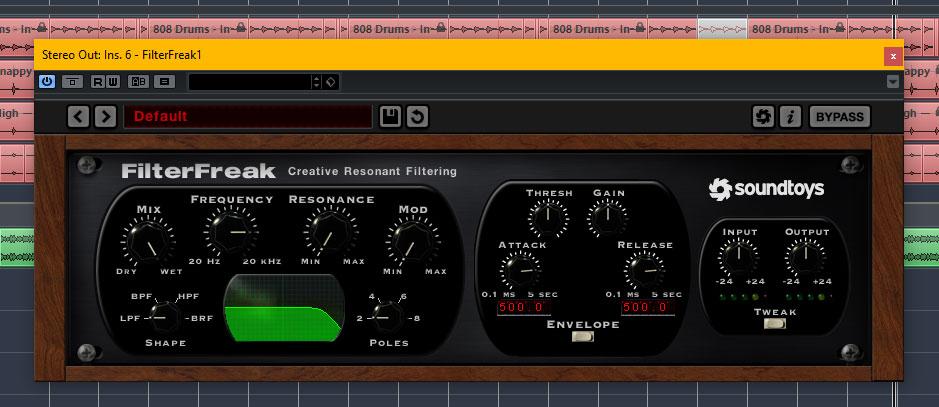Select the LPF filter shape label
The width and height of the screenshot is (939, 407).
(130, 318)
